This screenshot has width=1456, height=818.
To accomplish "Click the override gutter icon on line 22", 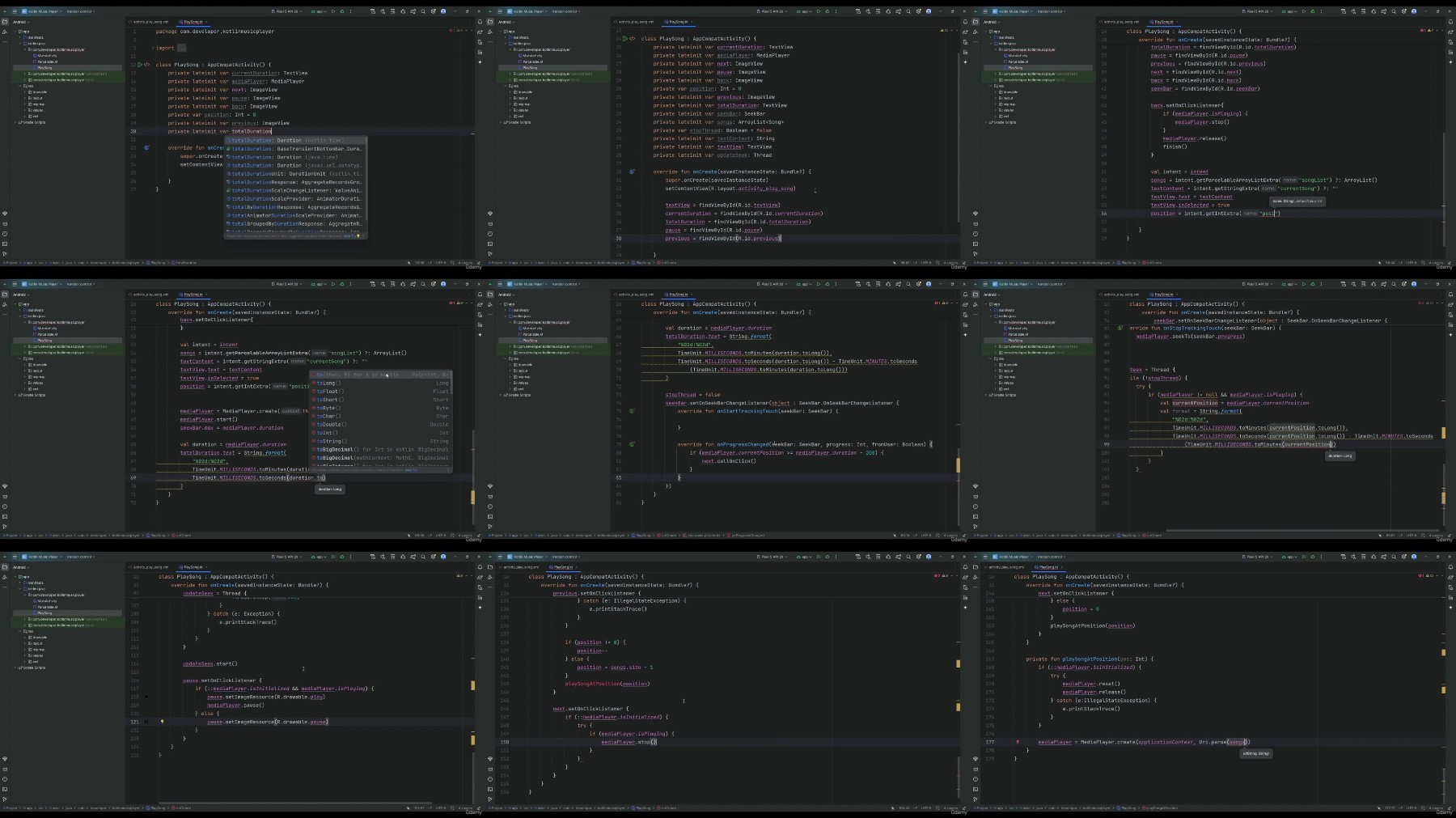I will (x=146, y=148).
